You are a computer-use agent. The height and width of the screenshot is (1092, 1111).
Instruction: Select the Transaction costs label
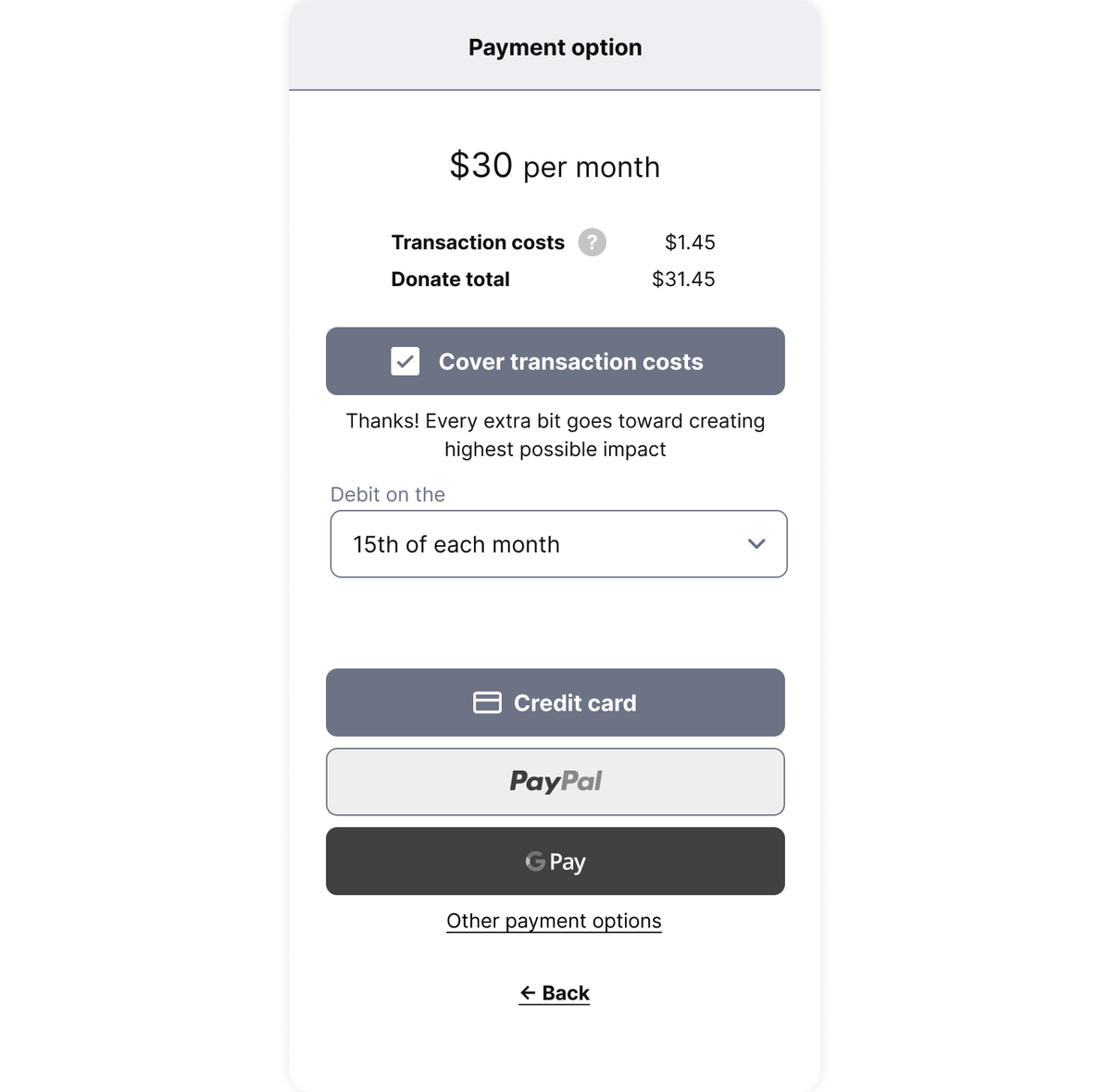click(x=478, y=242)
